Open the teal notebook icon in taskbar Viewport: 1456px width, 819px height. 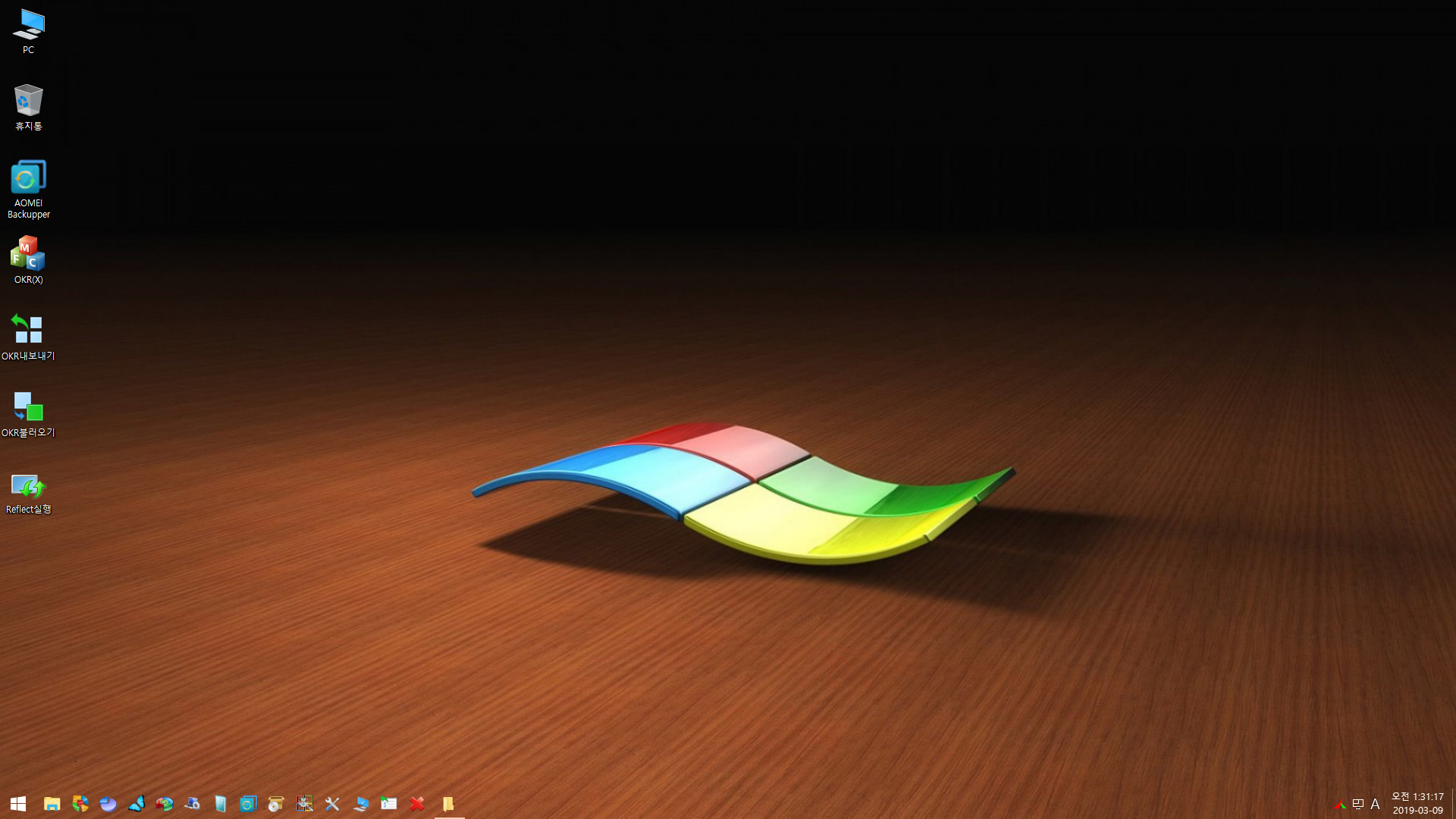[x=220, y=804]
